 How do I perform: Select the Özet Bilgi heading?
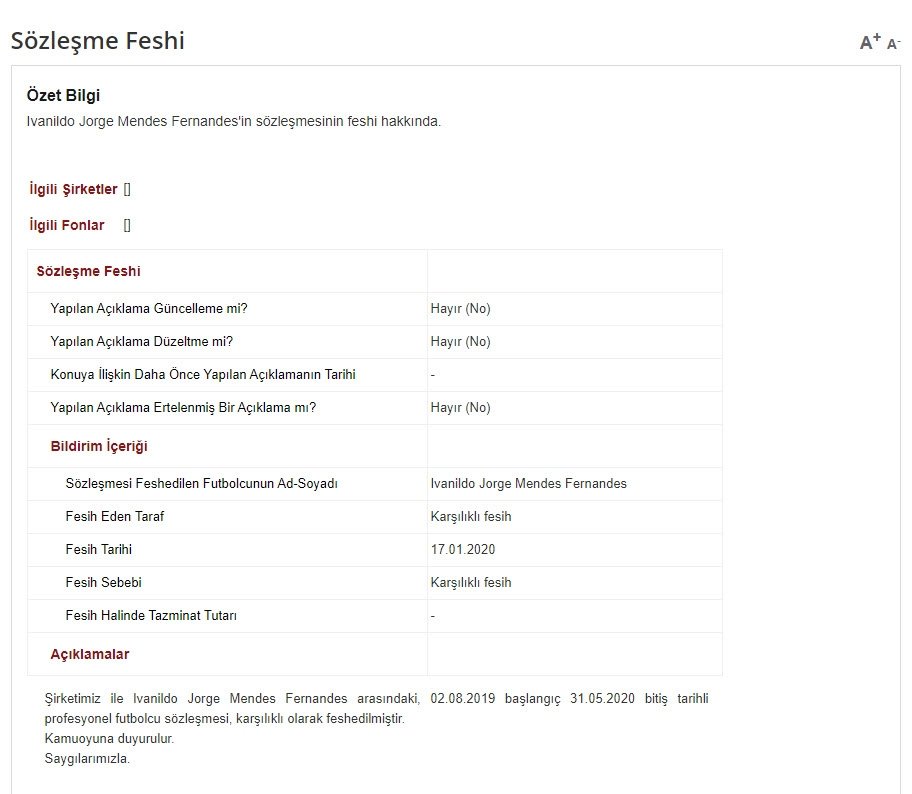pos(63,96)
